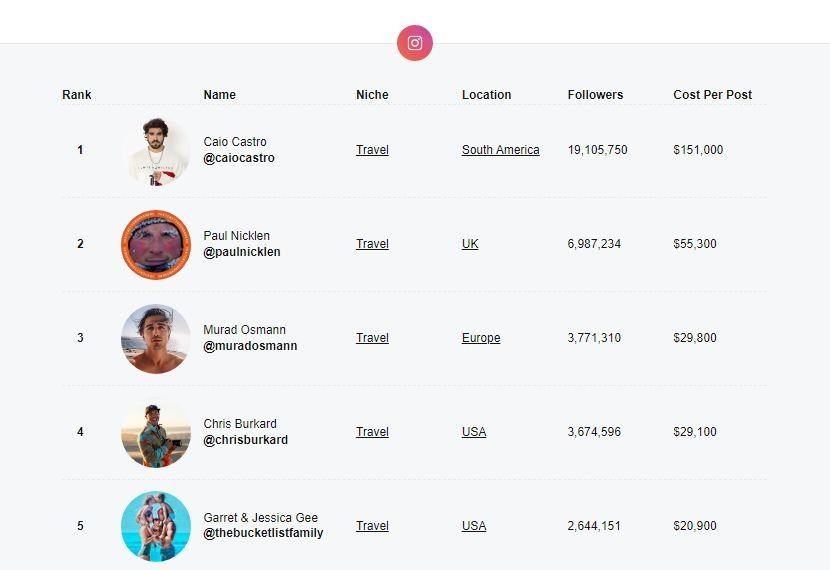
Task: Open Caio Castro's profile picture
Action: (x=156, y=151)
